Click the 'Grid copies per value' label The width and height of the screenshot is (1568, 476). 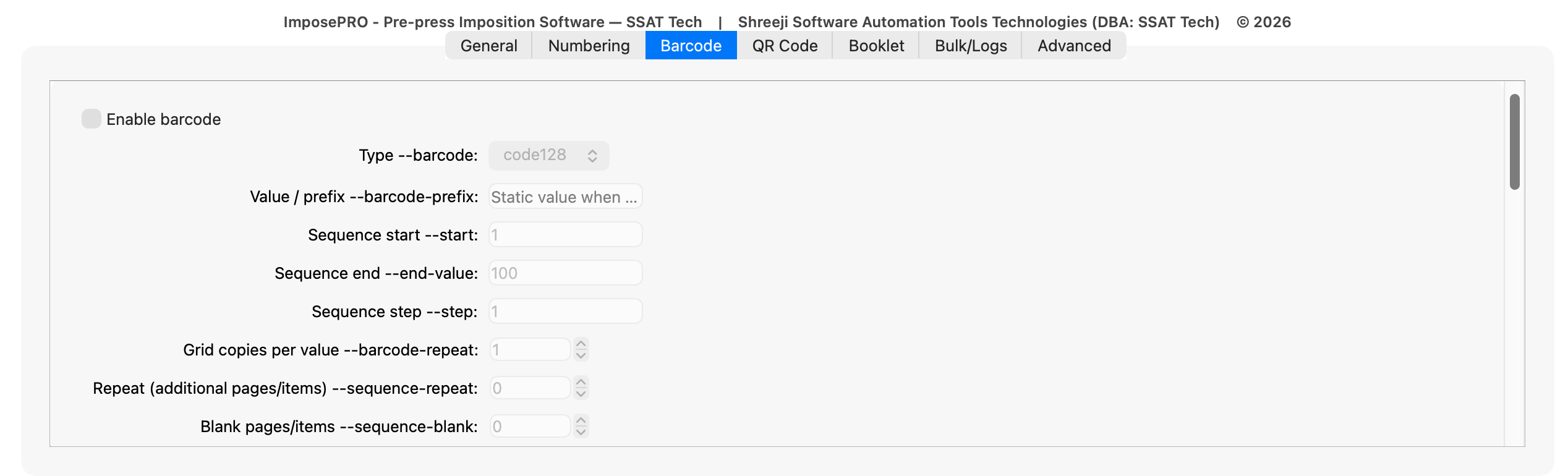(x=330, y=350)
